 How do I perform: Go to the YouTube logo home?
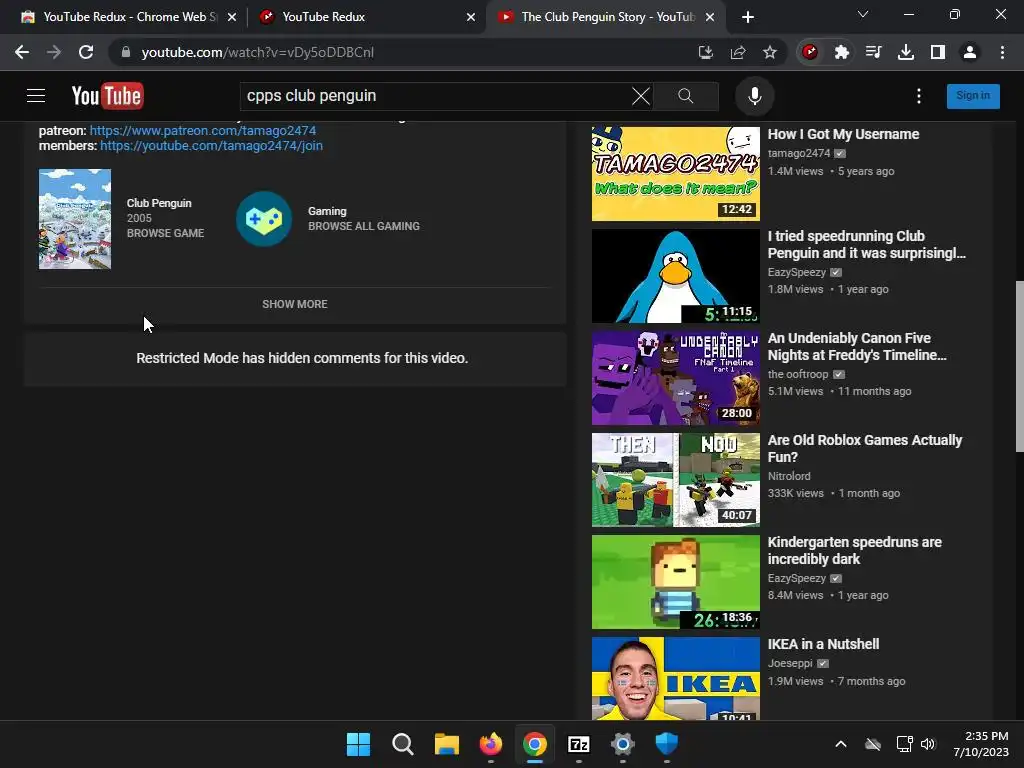108,96
